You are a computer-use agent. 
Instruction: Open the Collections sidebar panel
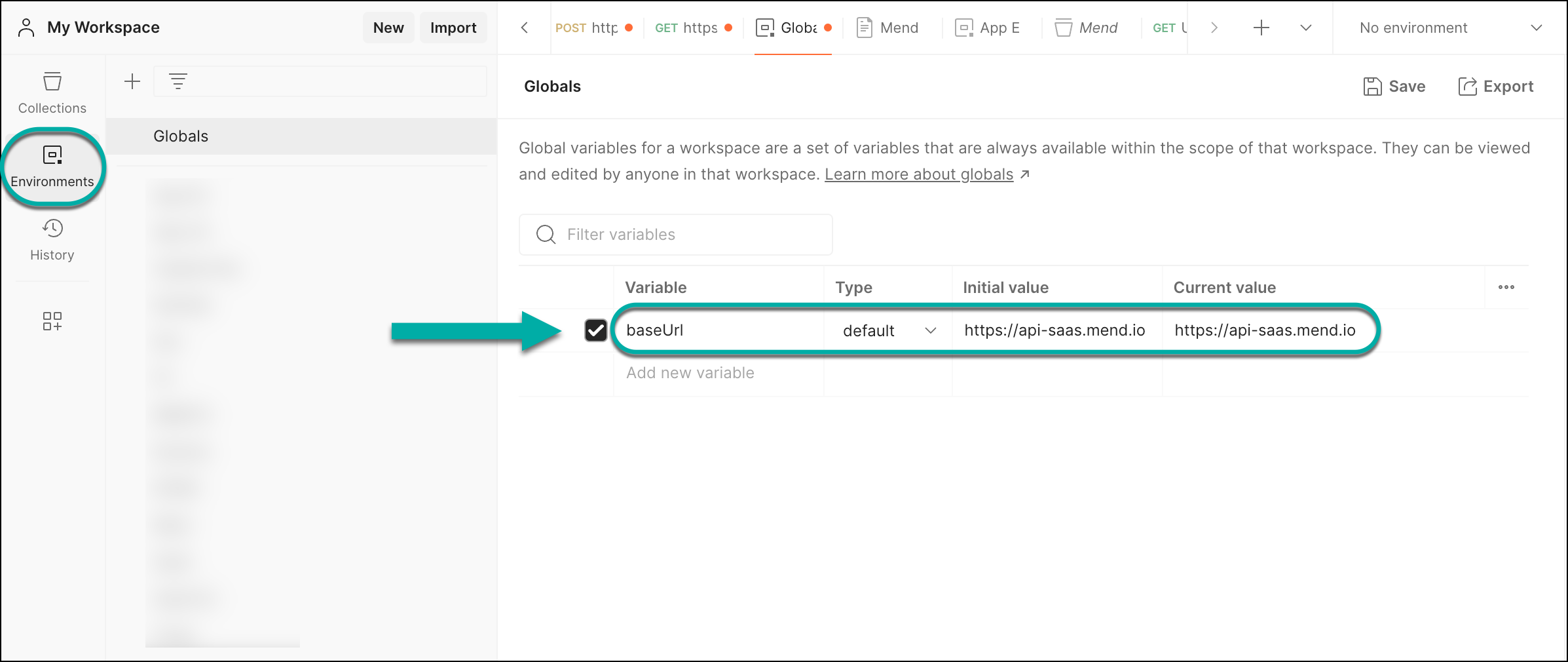(x=52, y=92)
